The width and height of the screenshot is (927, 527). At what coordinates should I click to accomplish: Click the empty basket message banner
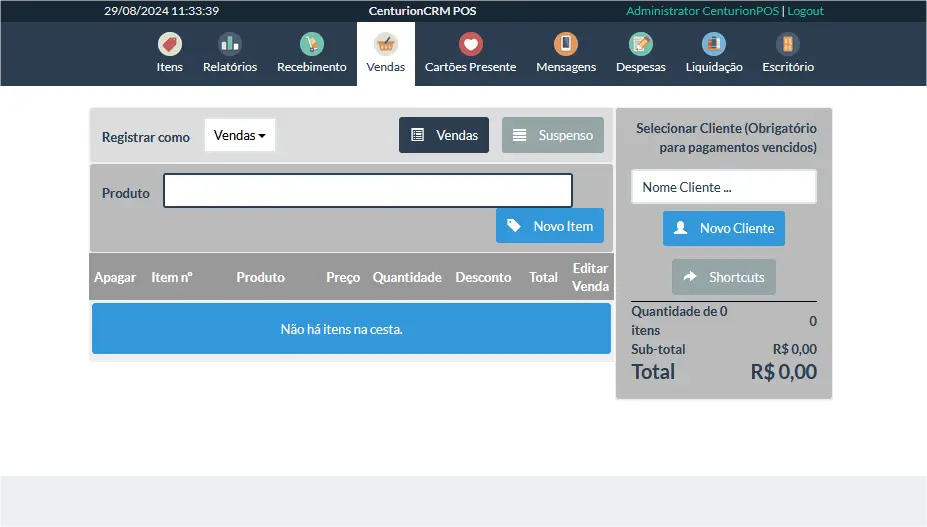click(351, 329)
